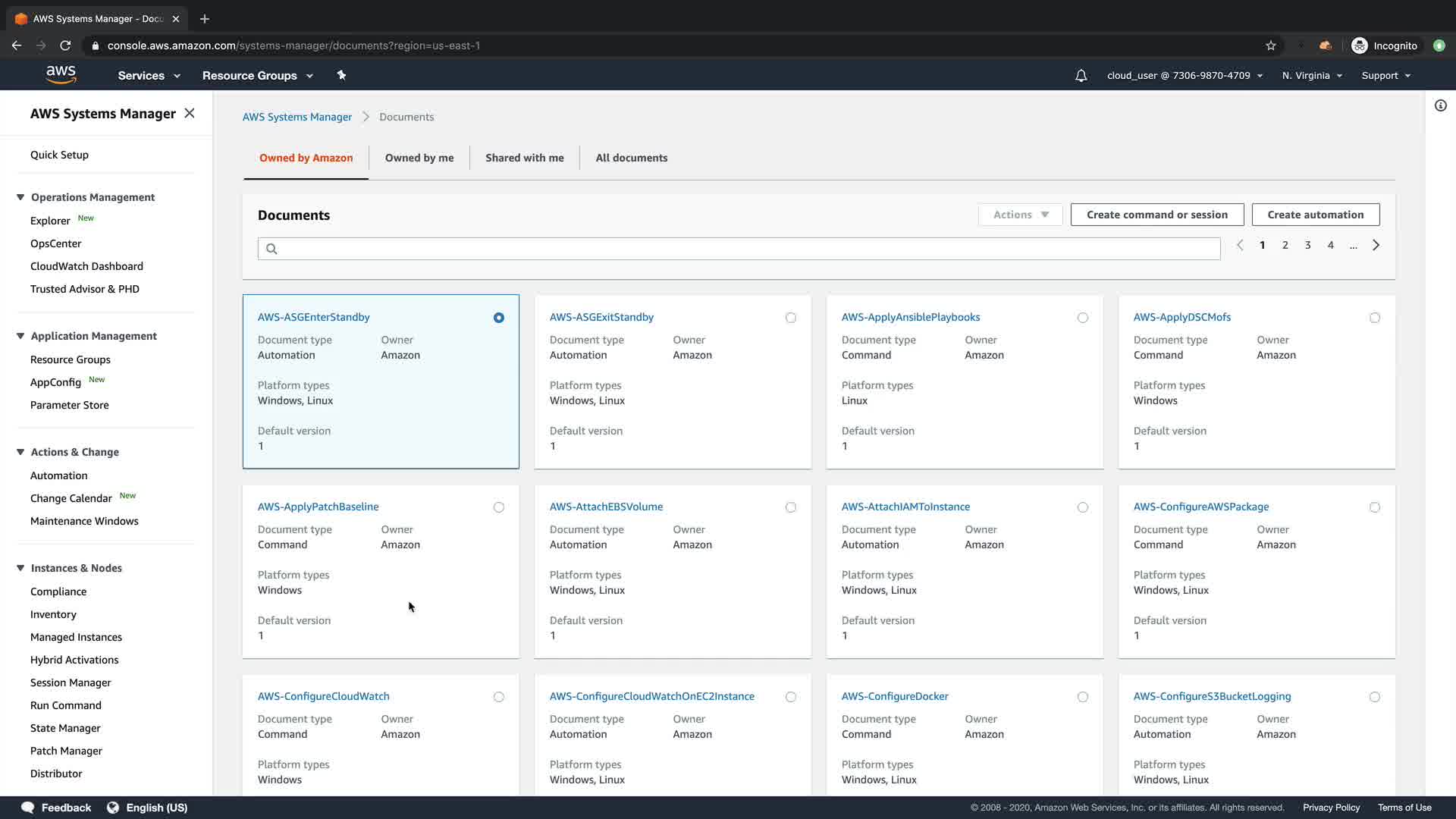Close the AWS Systems Manager sidebar
1456x819 pixels.
tap(190, 113)
